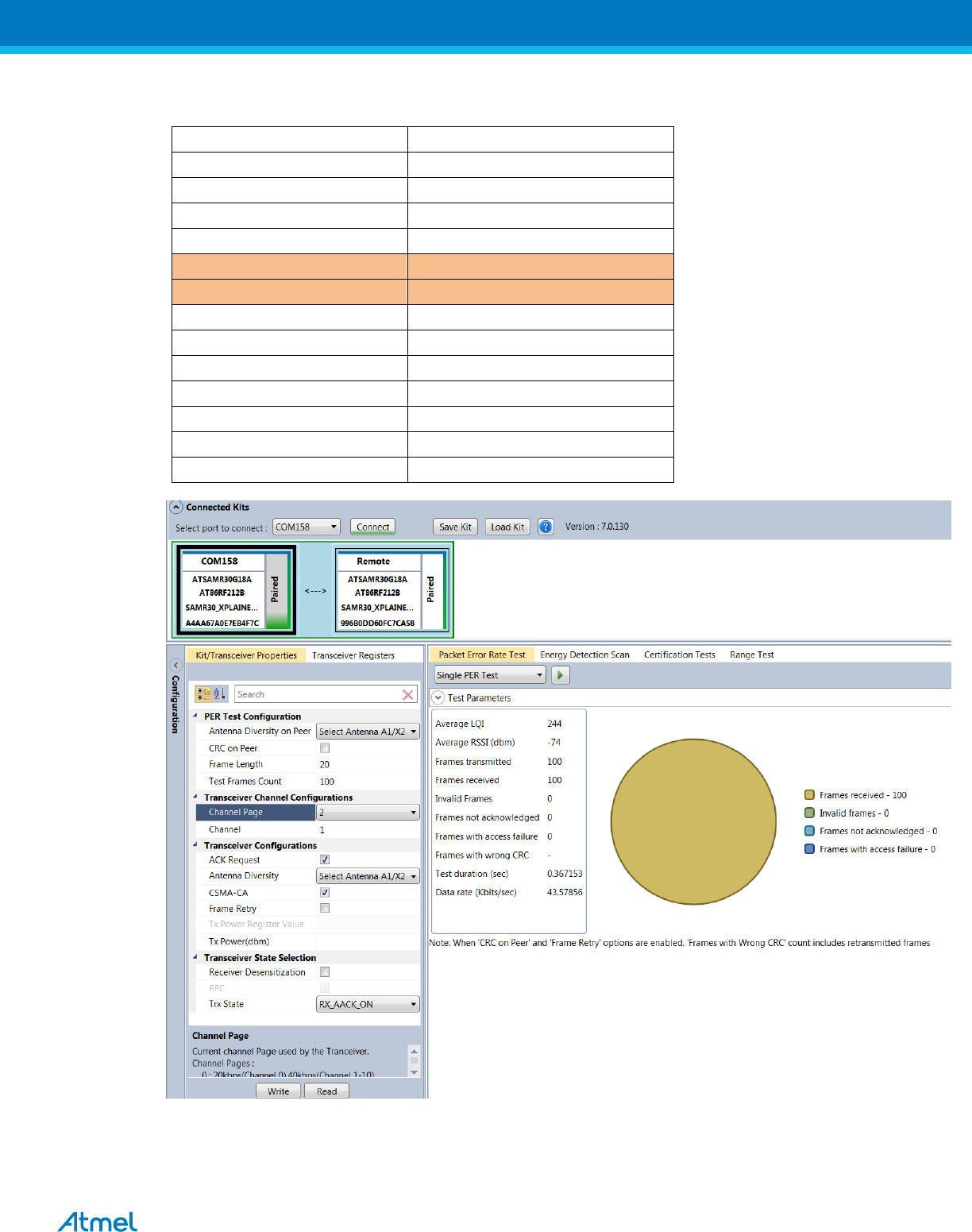
Task: Click Frames with access failure legend swatch
Action: click(809, 849)
